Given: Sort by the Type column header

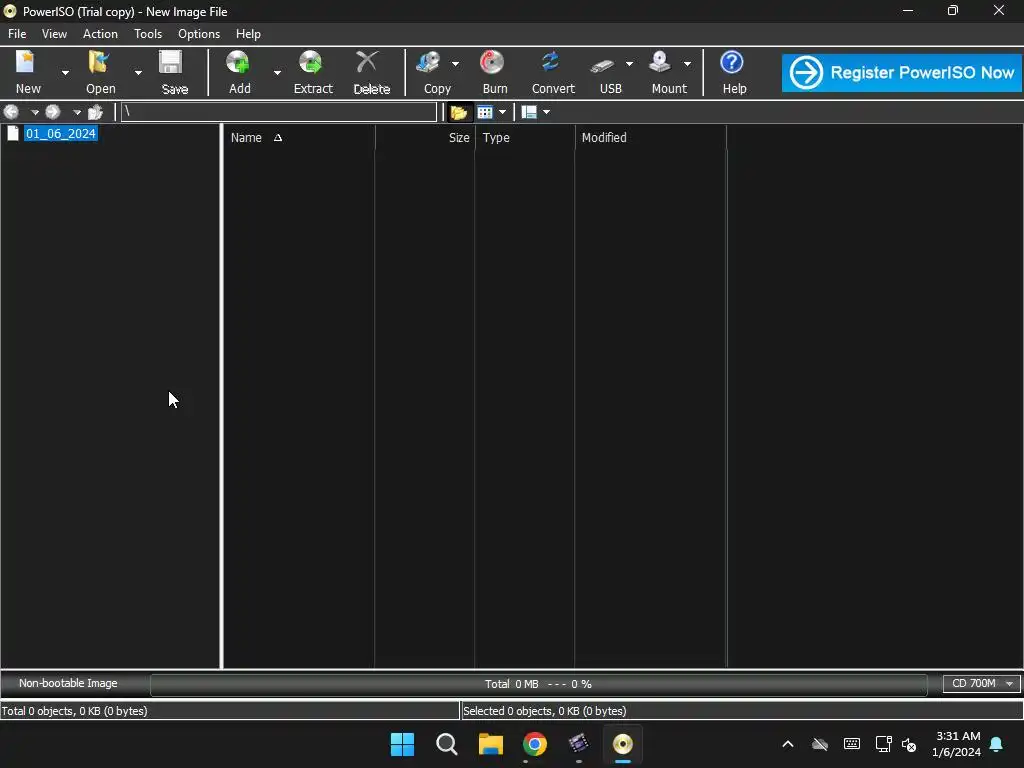Looking at the screenshot, I should [x=525, y=138].
